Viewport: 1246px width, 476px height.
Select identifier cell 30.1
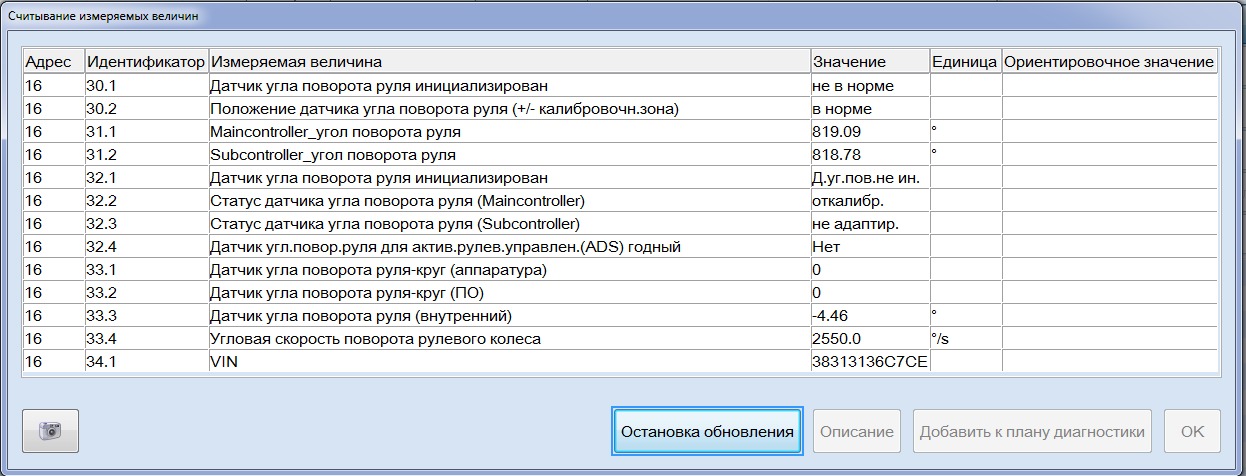point(146,86)
